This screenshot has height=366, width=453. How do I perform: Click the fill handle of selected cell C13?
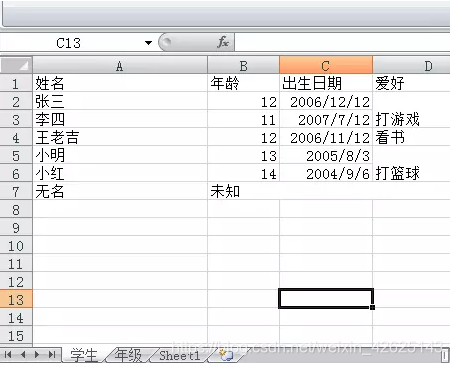pyautogui.click(x=373, y=307)
